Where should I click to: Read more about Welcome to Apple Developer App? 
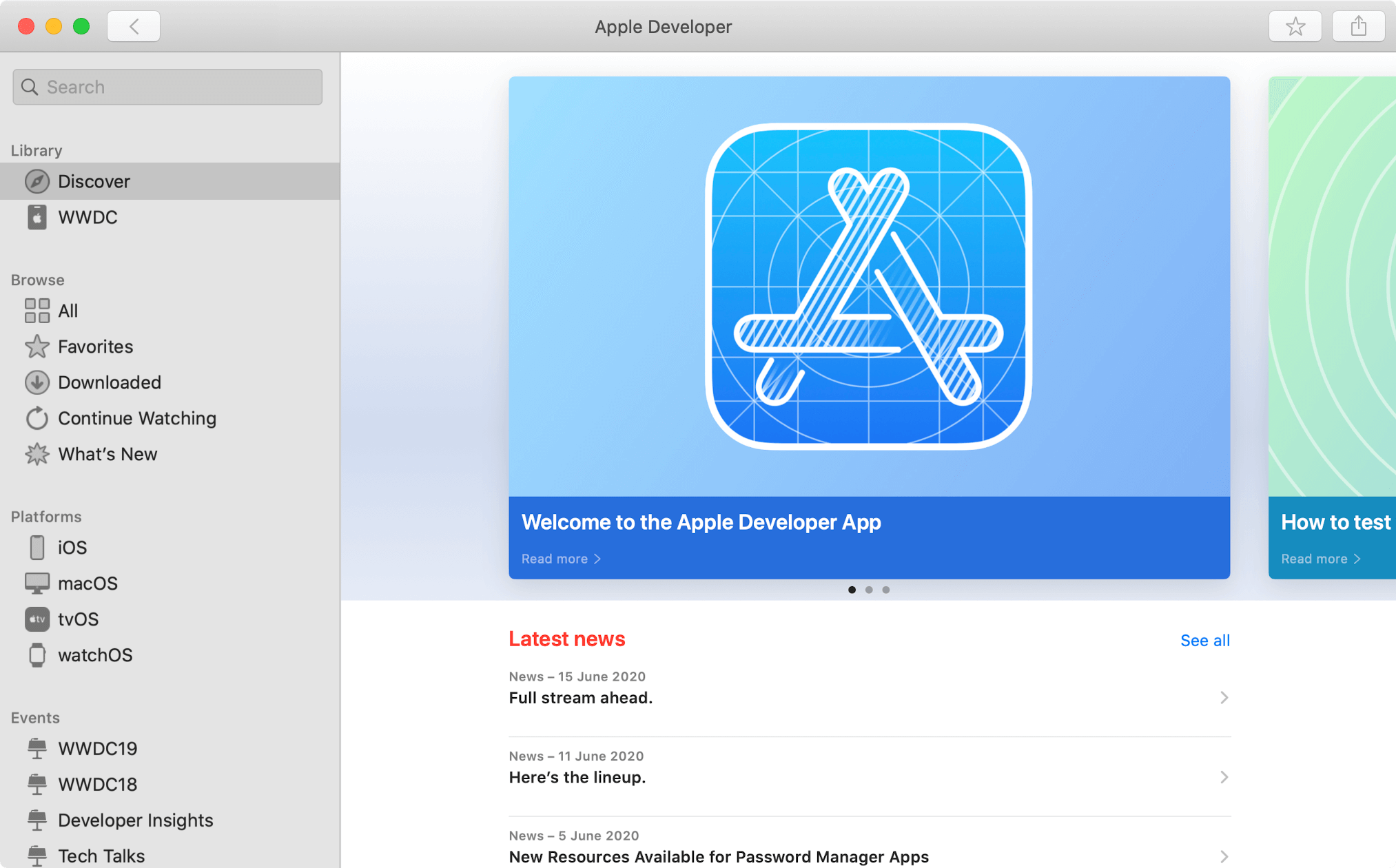tap(562, 559)
